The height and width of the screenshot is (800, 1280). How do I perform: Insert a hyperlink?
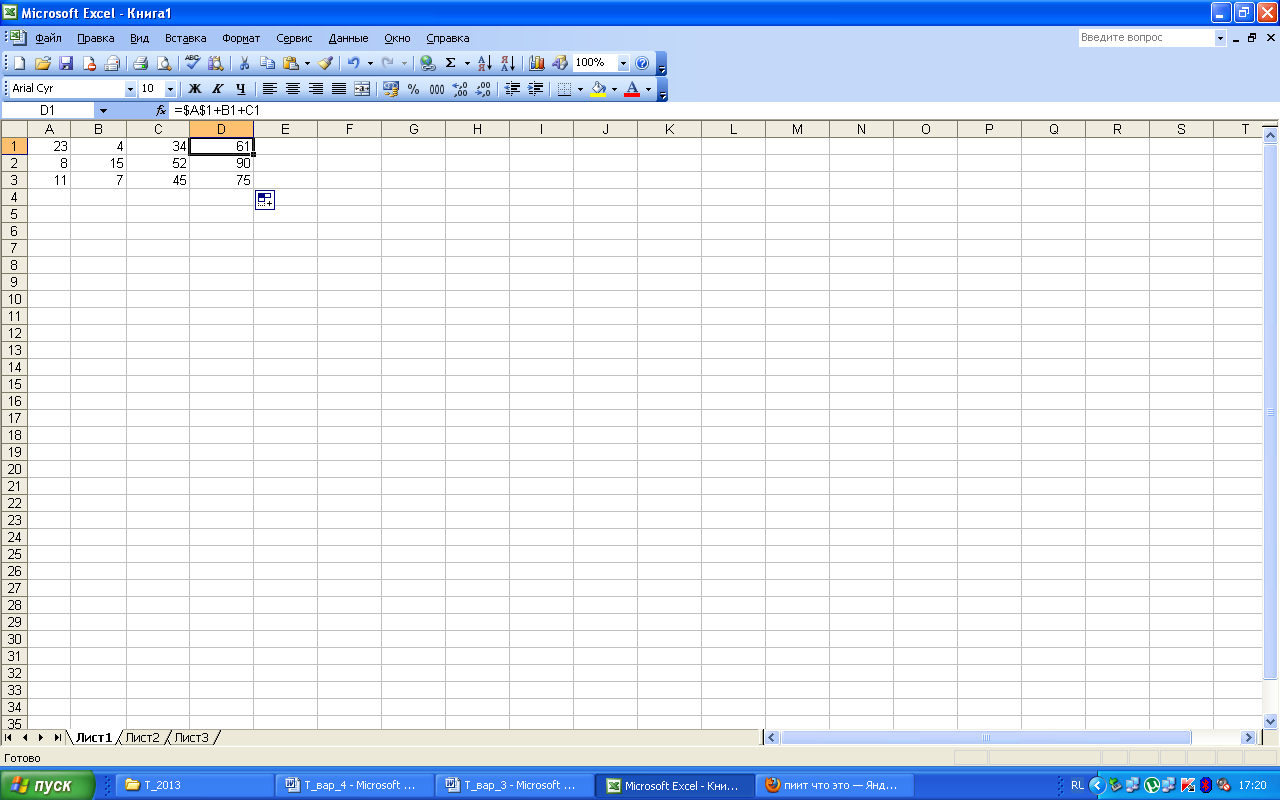[x=428, y=63]
